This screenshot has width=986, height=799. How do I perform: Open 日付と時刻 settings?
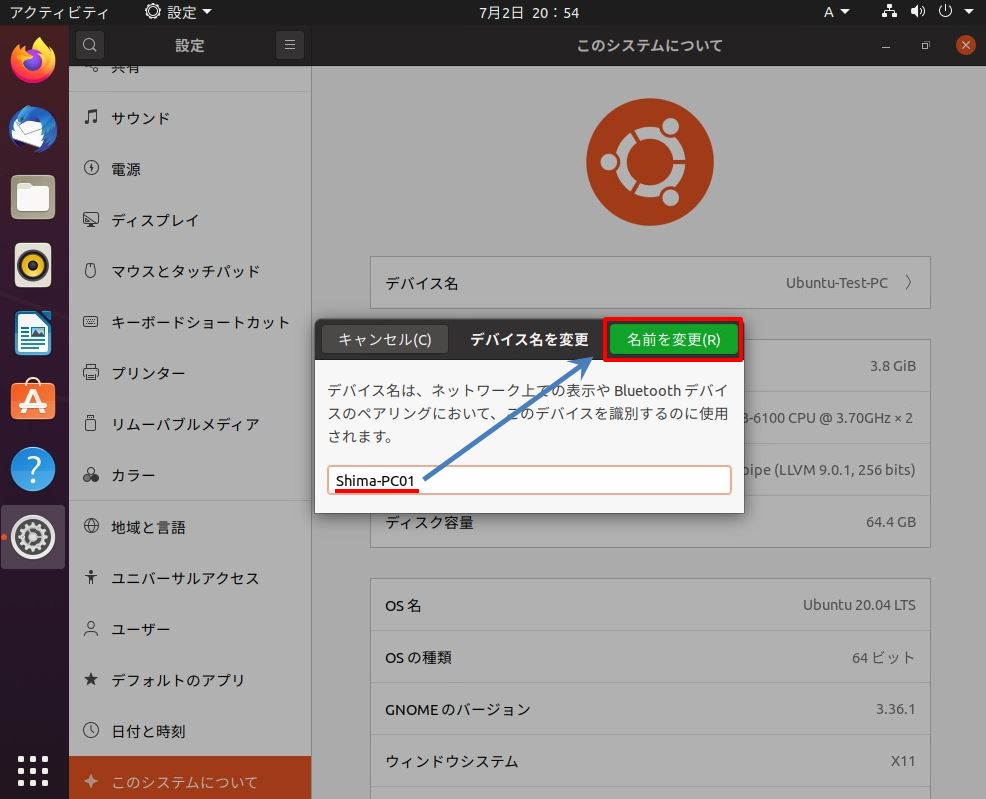click(x=190, y=730)
